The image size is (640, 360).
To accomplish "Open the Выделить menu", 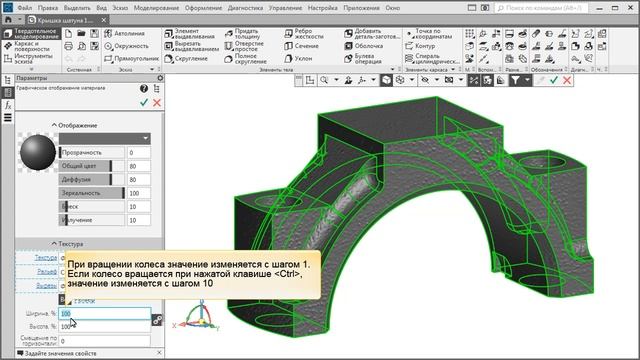I will 77,8.
